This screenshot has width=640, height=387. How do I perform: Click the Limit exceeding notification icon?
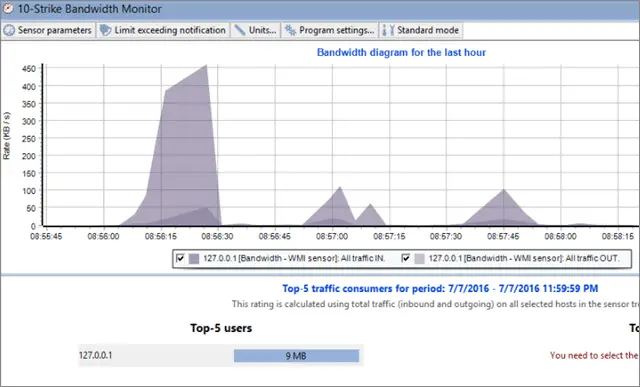105,30
